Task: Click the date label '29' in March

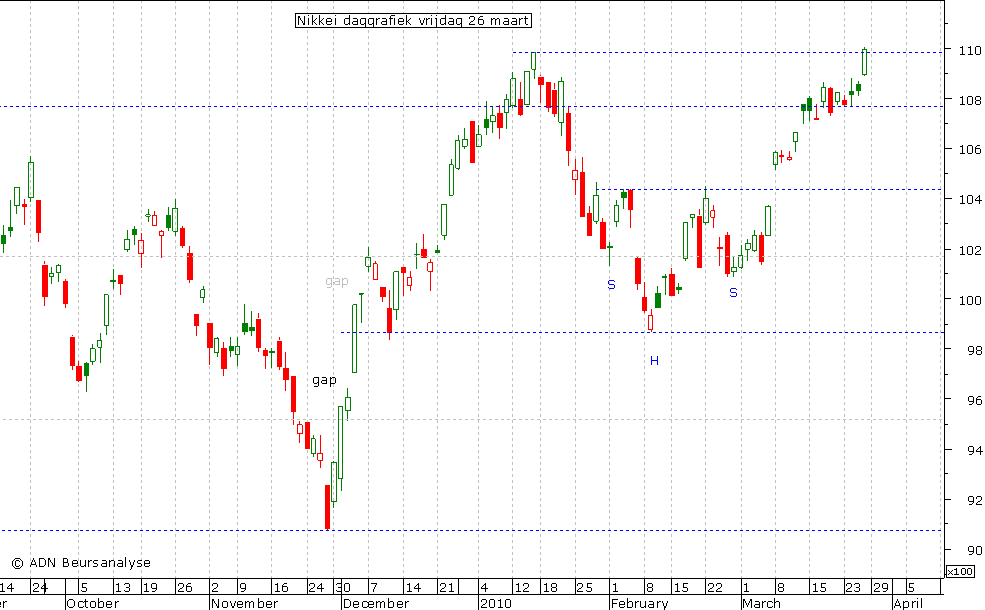Action: [881, 588]
